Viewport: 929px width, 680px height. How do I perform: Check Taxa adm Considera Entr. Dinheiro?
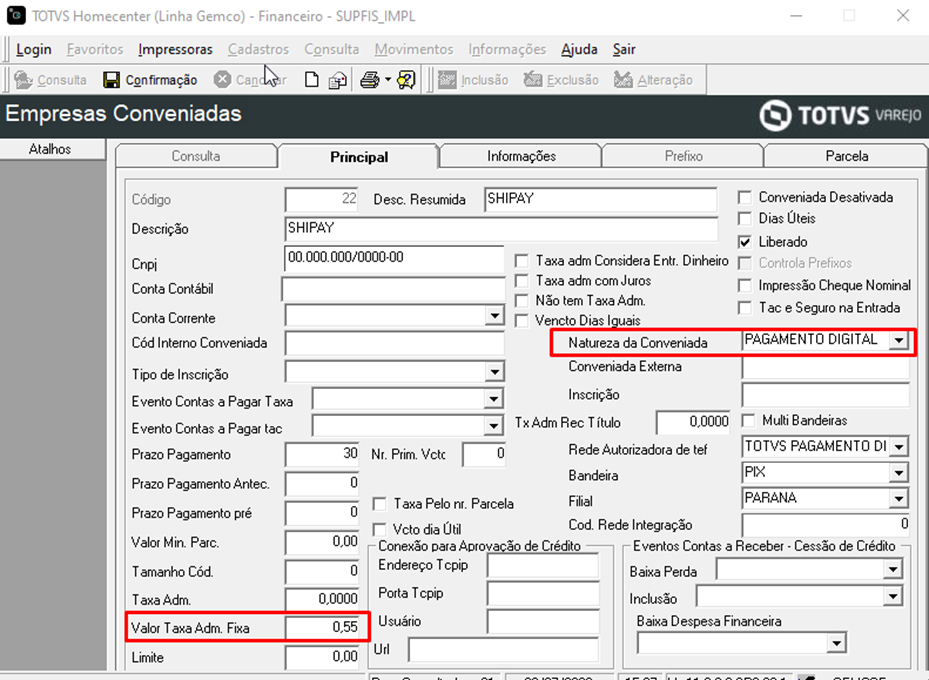[522, 261]
